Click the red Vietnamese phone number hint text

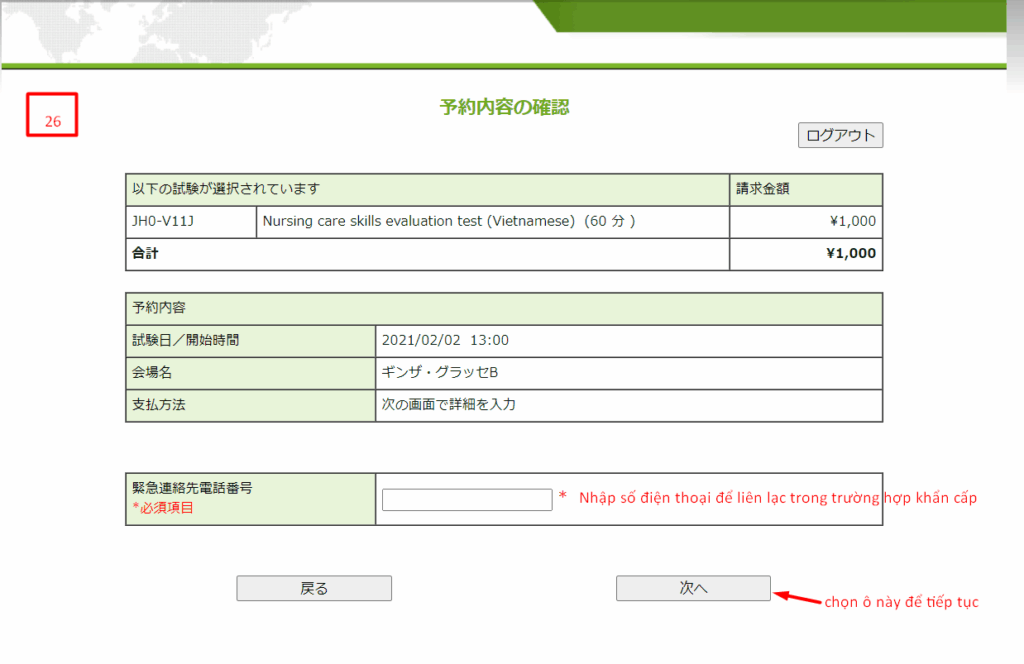pos(777,498)
